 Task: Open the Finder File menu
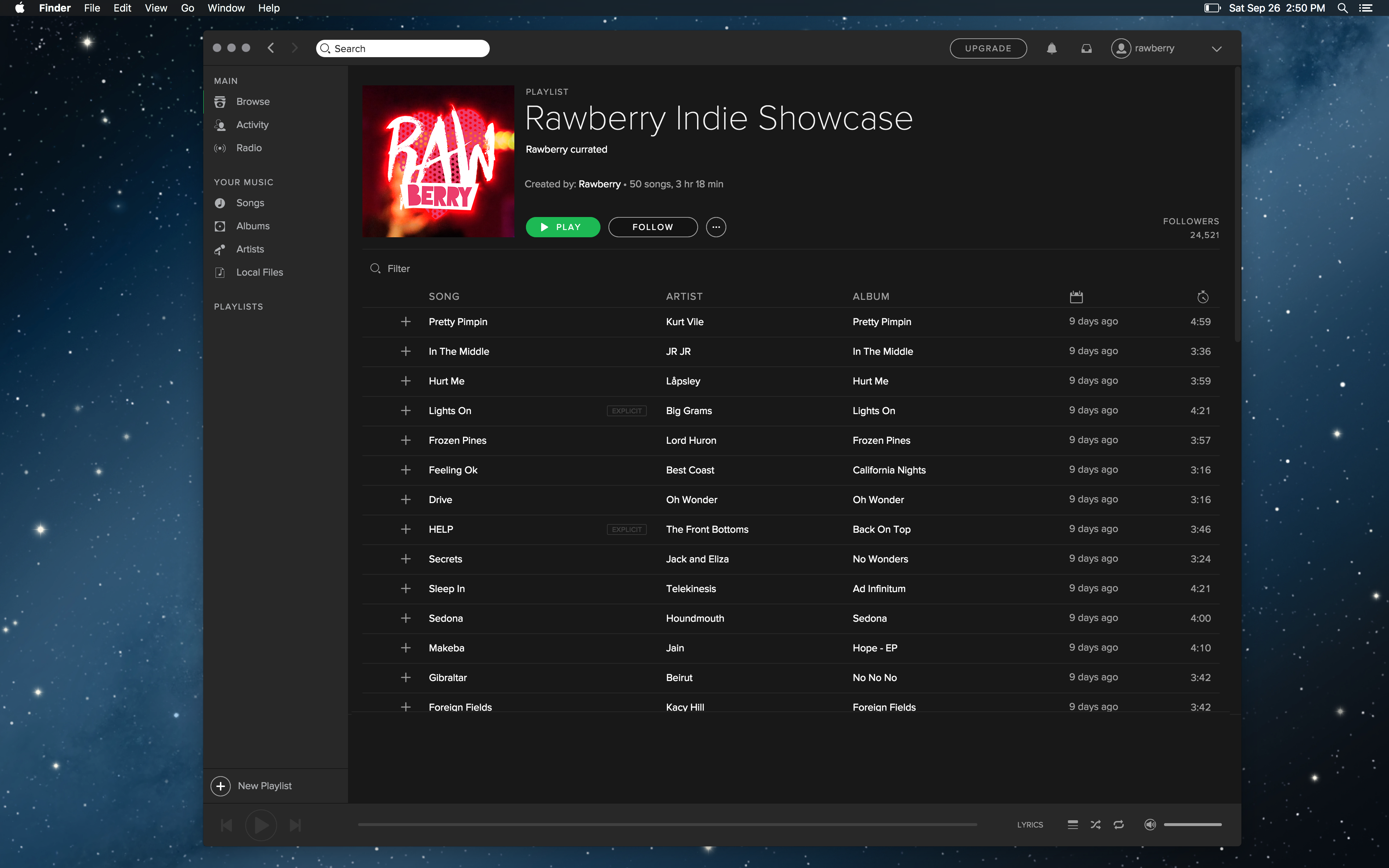pyautogui.click(x=92, y=8)
